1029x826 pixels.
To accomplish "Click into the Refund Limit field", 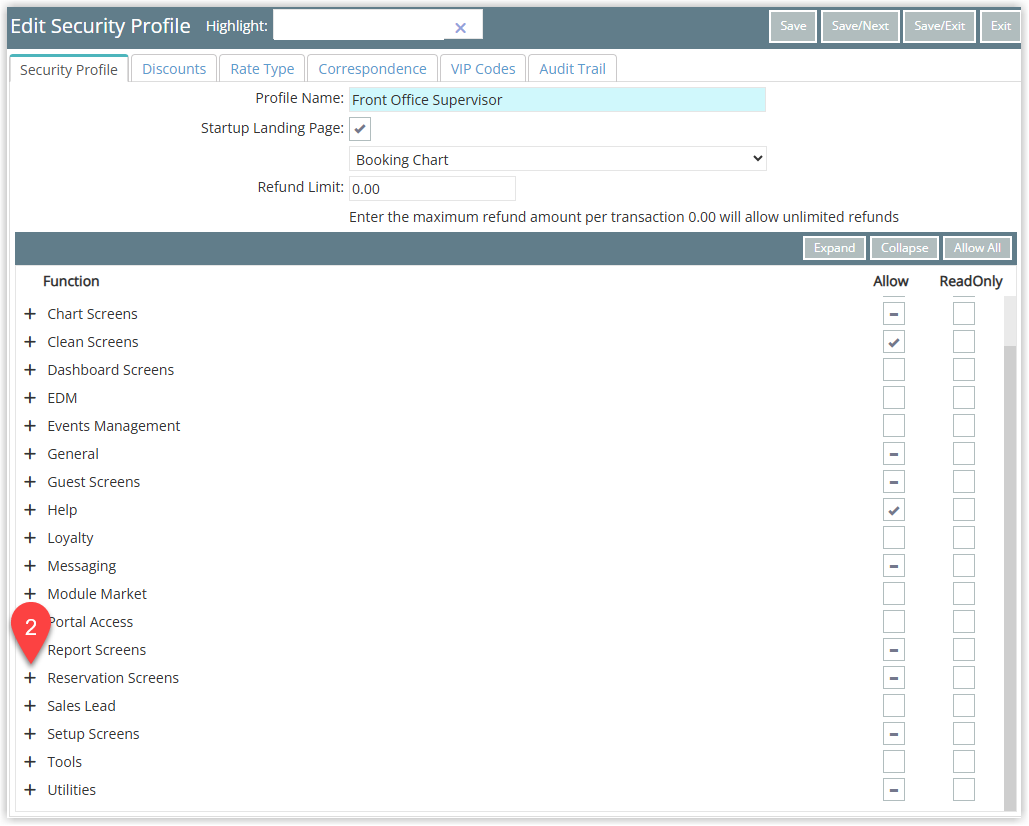I will click(432, 189).
